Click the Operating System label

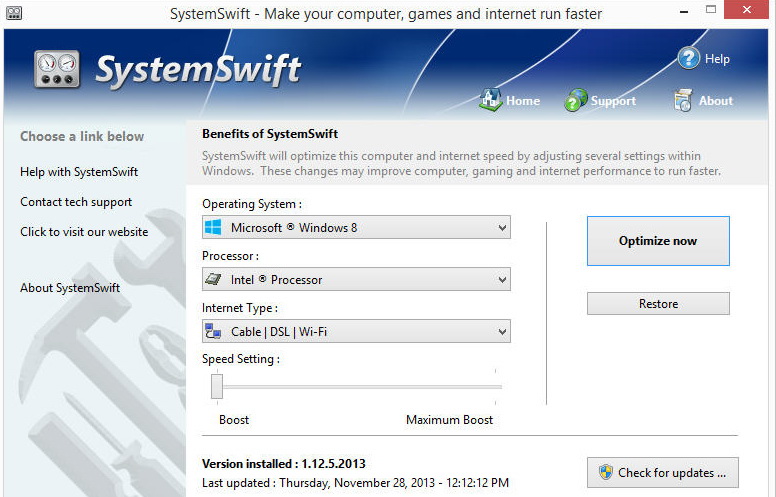click(x=251, y=204)
